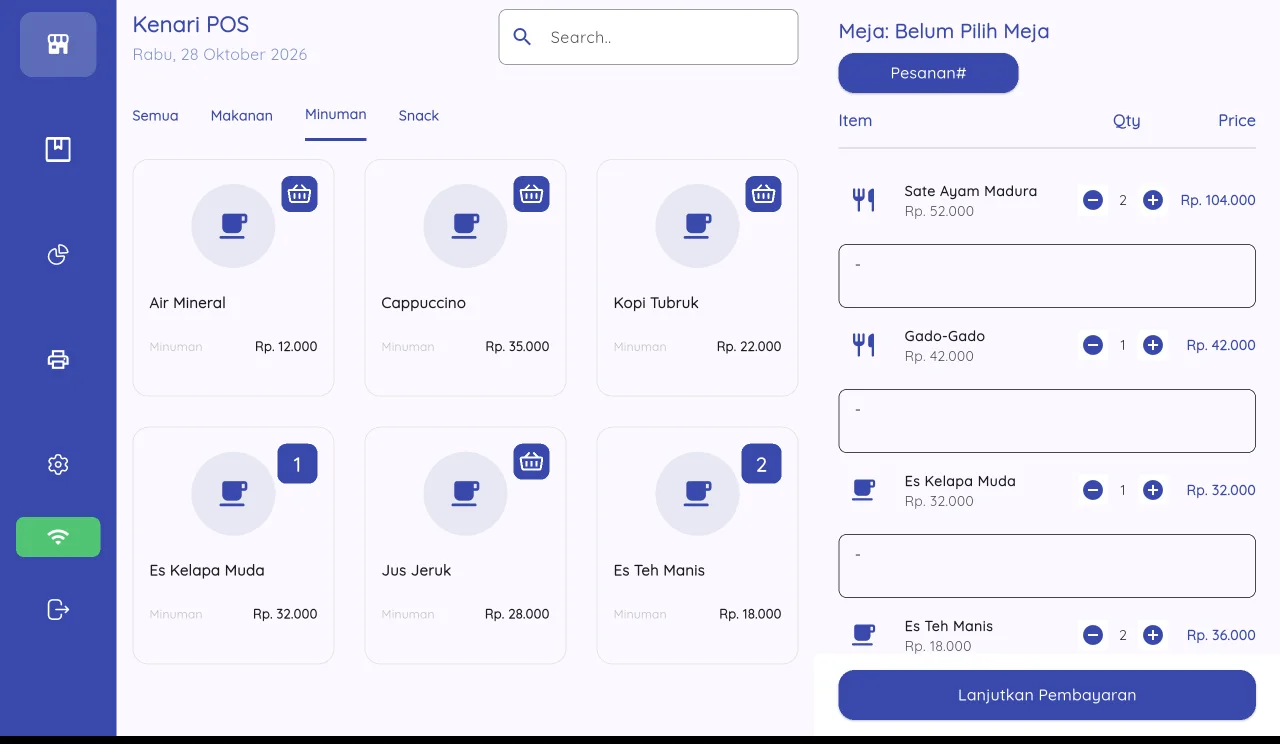Add Air Mineral to basket

coord(300,194)
